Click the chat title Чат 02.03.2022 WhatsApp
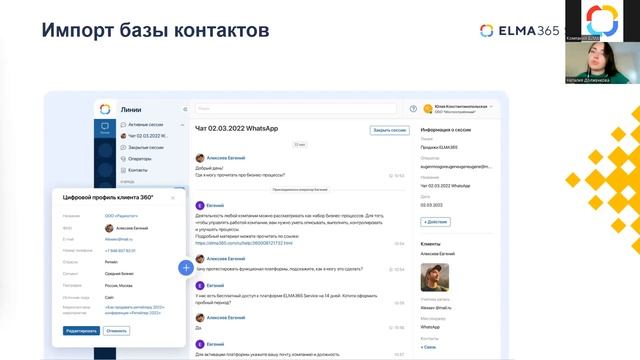Screen dimensions: 640x360 tap(236, 128)
